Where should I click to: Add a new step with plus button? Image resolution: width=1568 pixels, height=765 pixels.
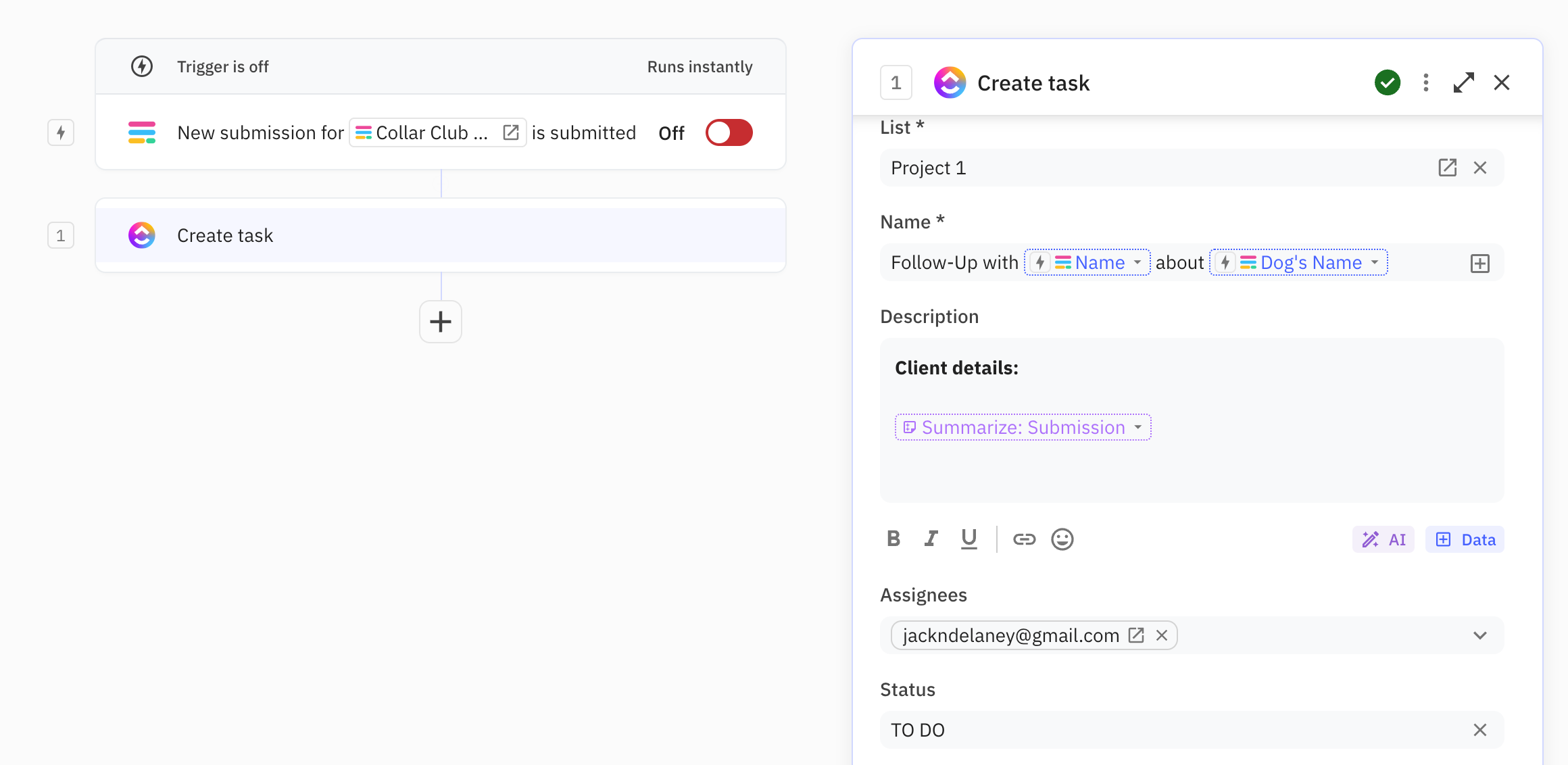pos(440,322)
